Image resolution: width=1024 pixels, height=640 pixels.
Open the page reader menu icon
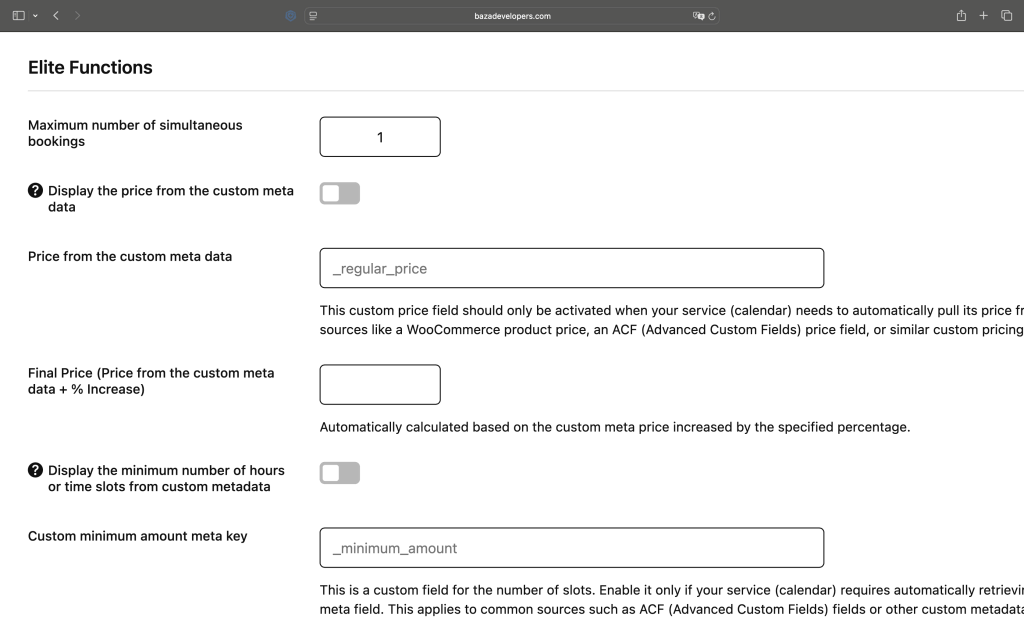(313, 16)
